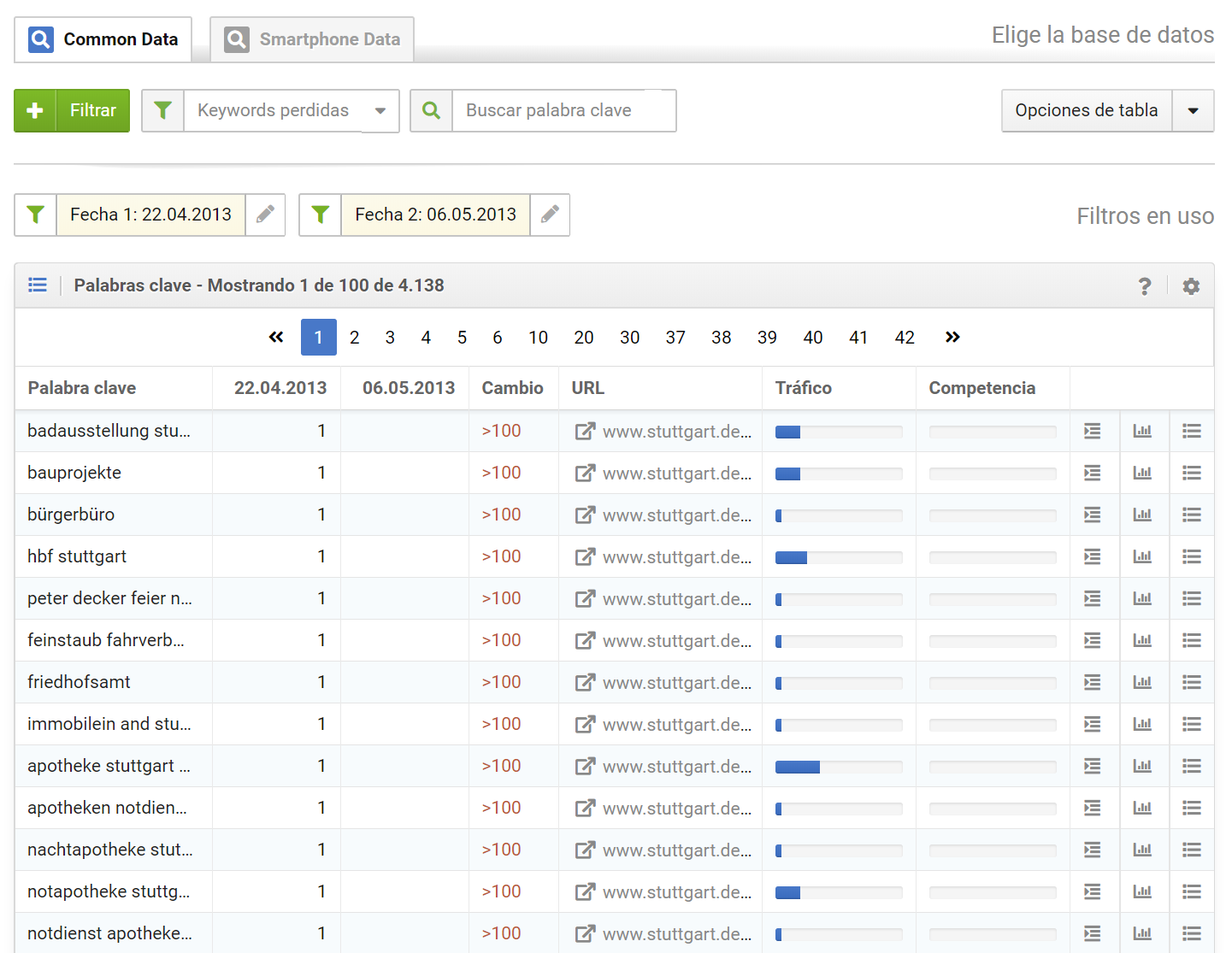The height and width of the screenshot is (953, 1232).
Task: Click the external link icon in friedhofsamt row
Action: (x=585, y=682)
